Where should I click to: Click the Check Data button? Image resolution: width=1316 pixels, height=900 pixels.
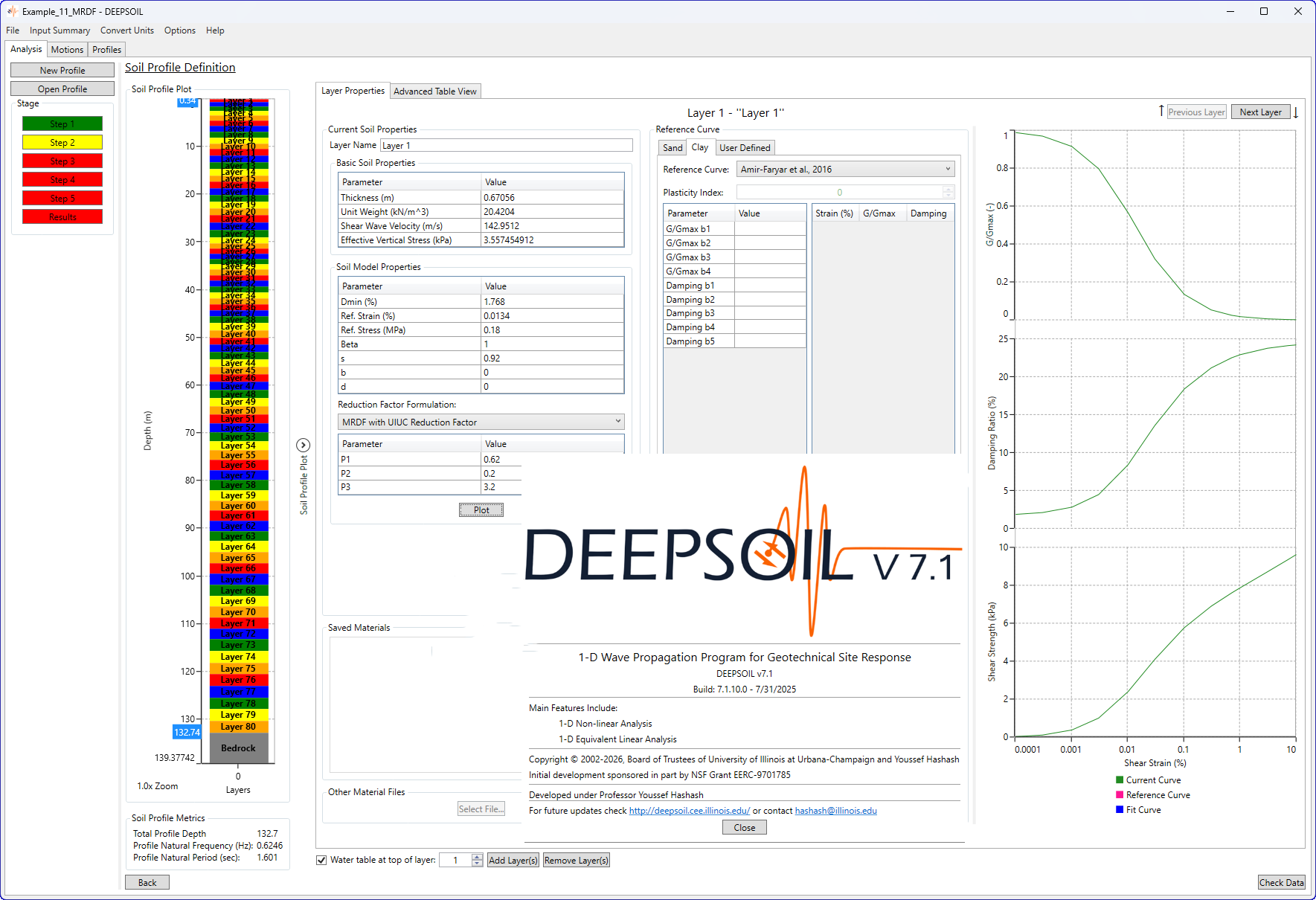coord(1281,882)
